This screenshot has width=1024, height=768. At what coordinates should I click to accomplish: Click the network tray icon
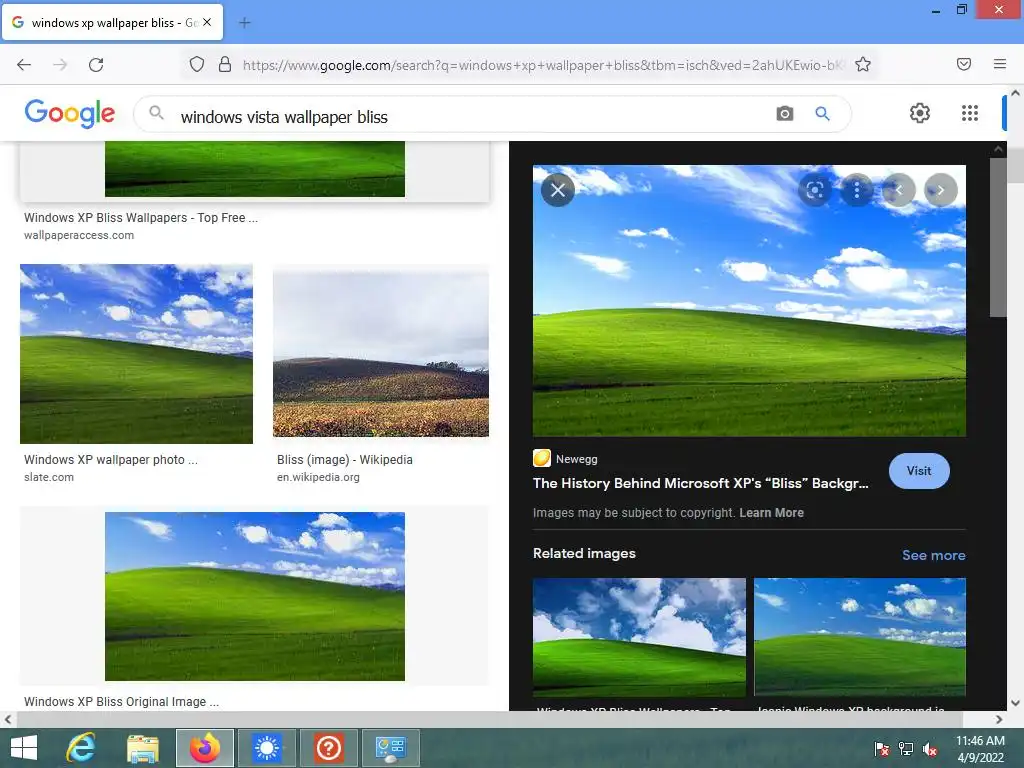coord(906,749)
